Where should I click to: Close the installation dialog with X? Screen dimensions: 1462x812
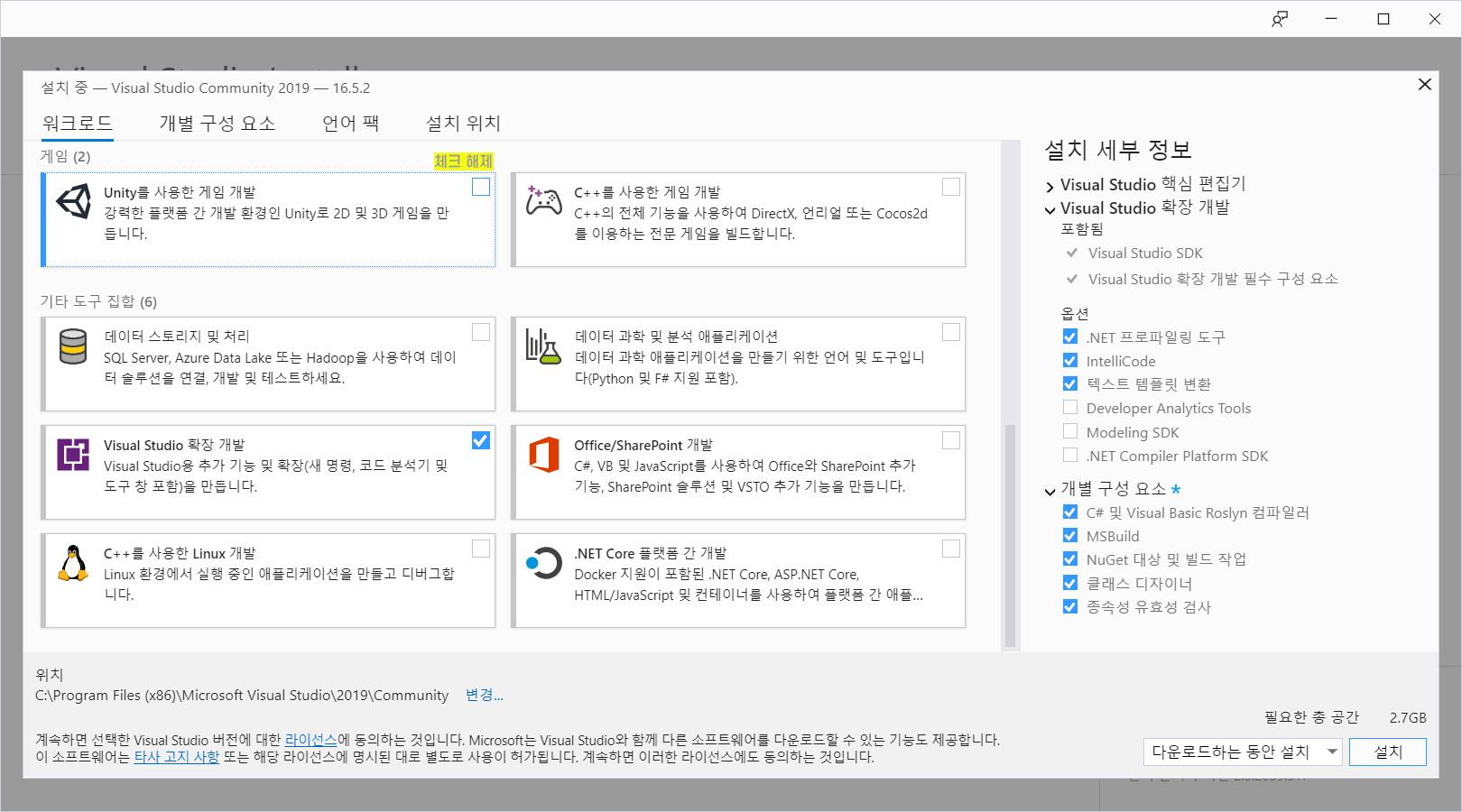point(1425,84)
